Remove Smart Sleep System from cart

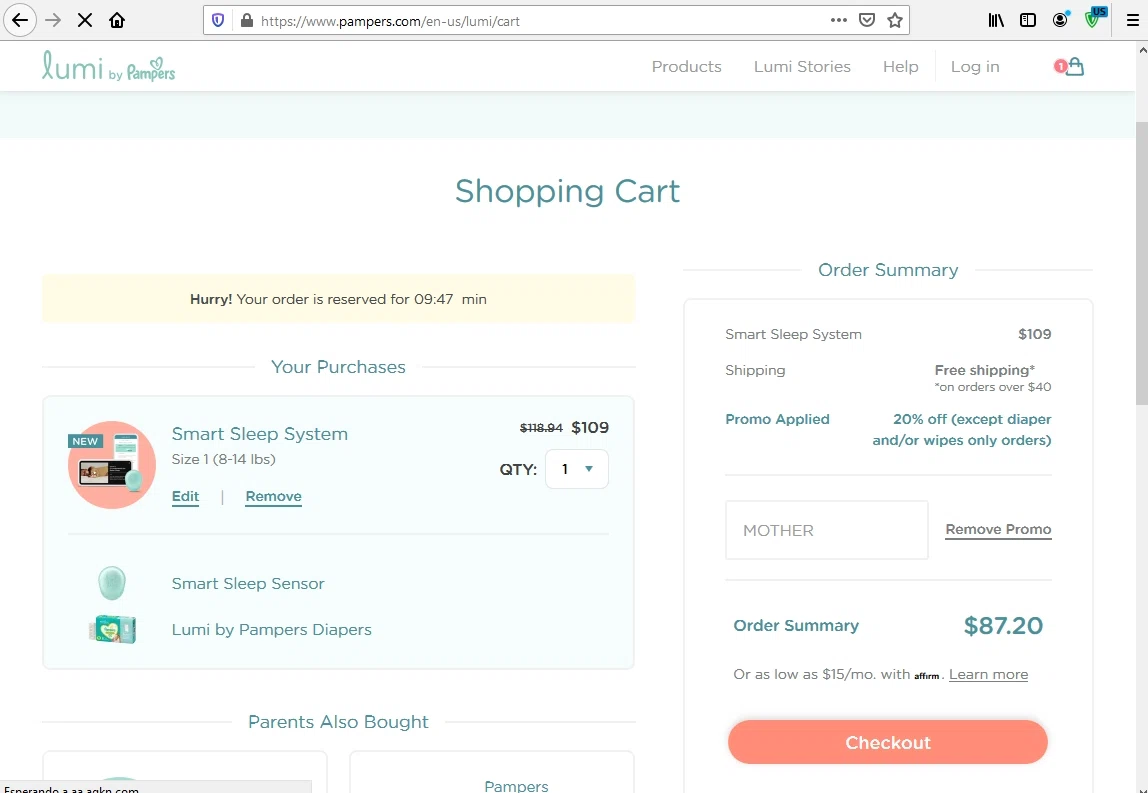[x=273, y=496]
